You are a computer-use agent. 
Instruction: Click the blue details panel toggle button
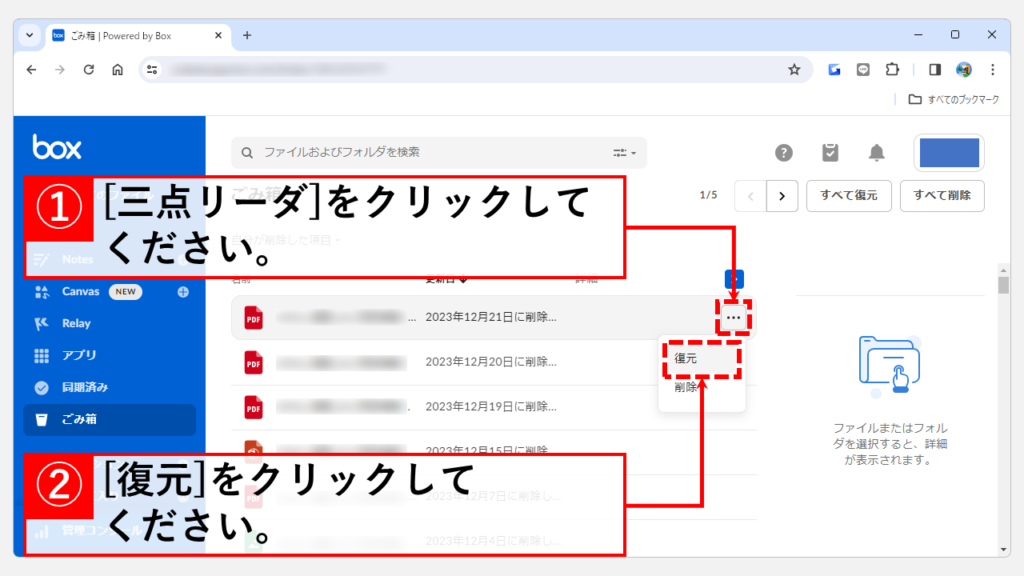click(x=734, y=279)
